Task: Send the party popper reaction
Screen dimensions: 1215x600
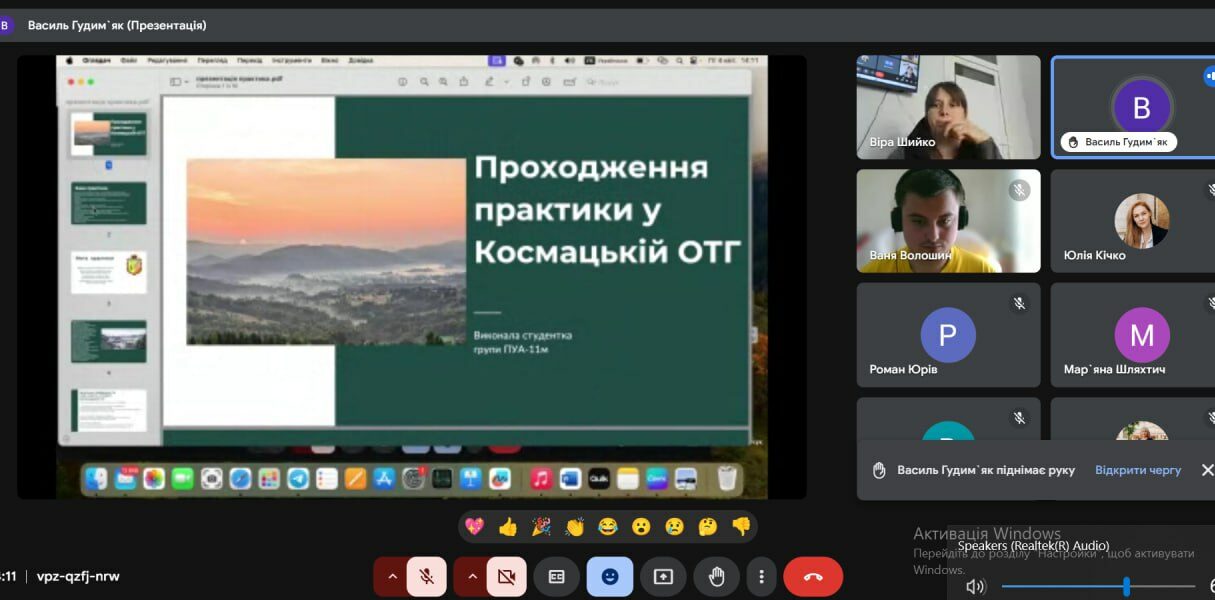Action: [x=541, y=526]
